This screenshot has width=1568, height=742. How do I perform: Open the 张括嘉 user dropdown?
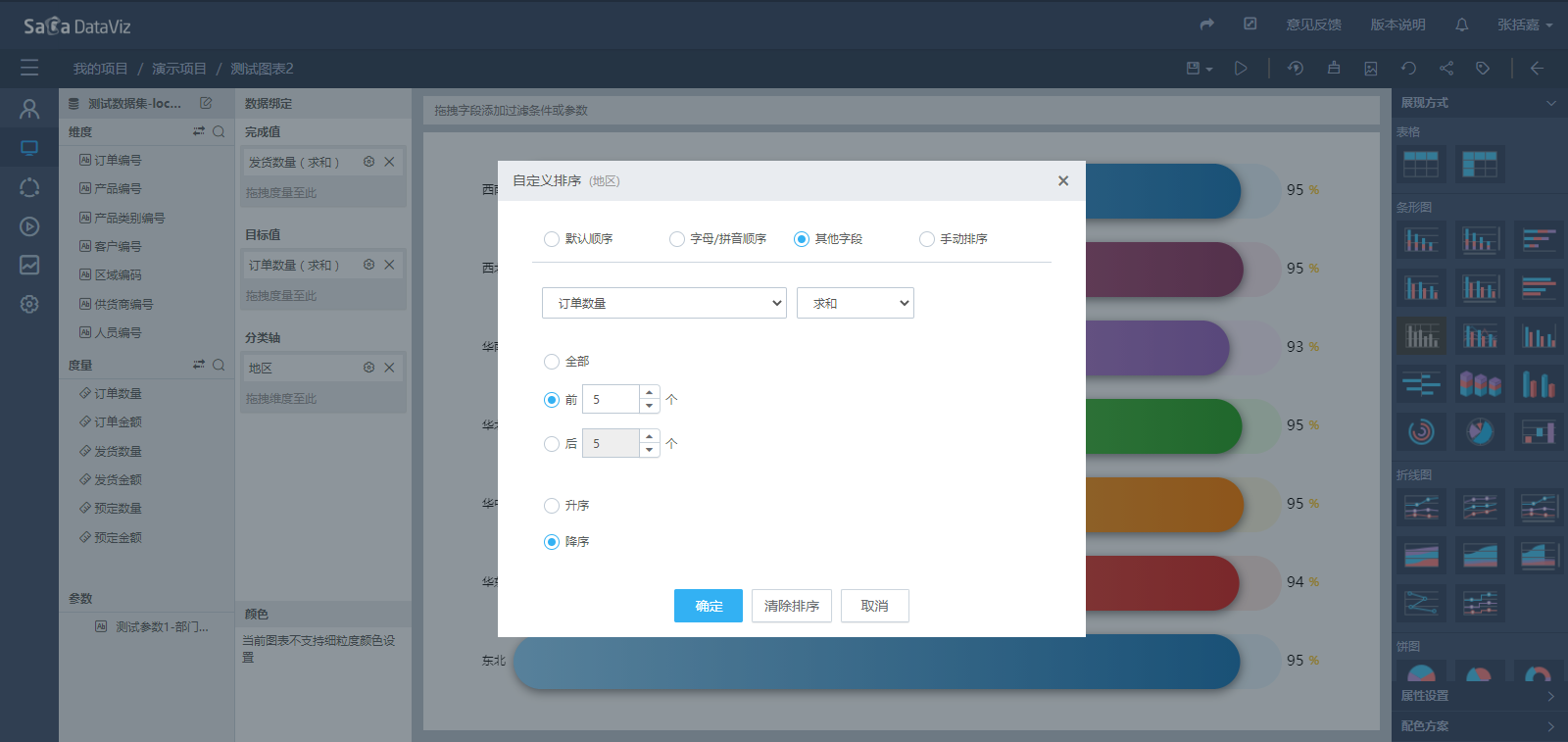(x=1525, y=25)
